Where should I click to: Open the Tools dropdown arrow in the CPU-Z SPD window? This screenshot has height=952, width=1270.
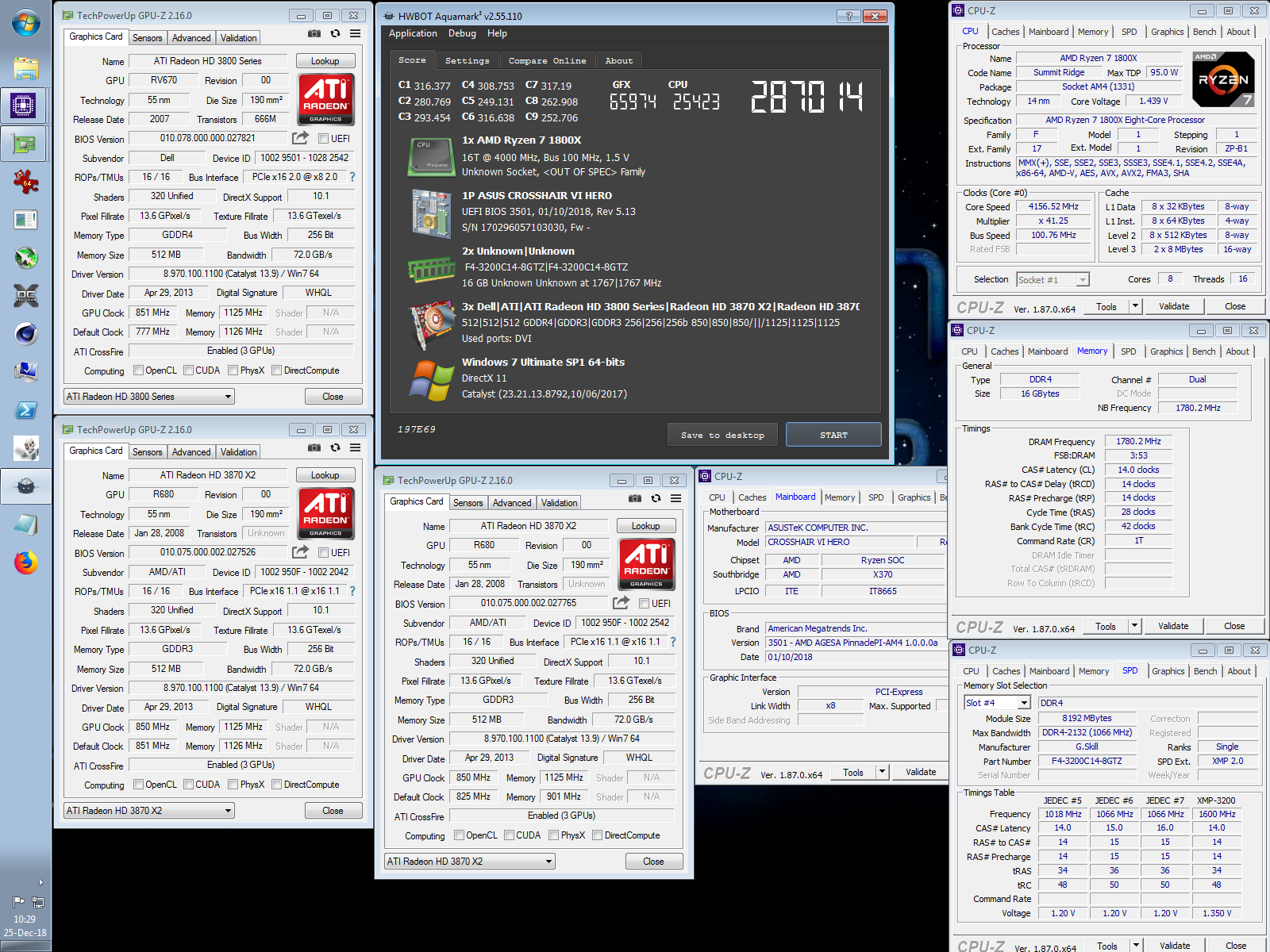click(x=1136, y=946)
